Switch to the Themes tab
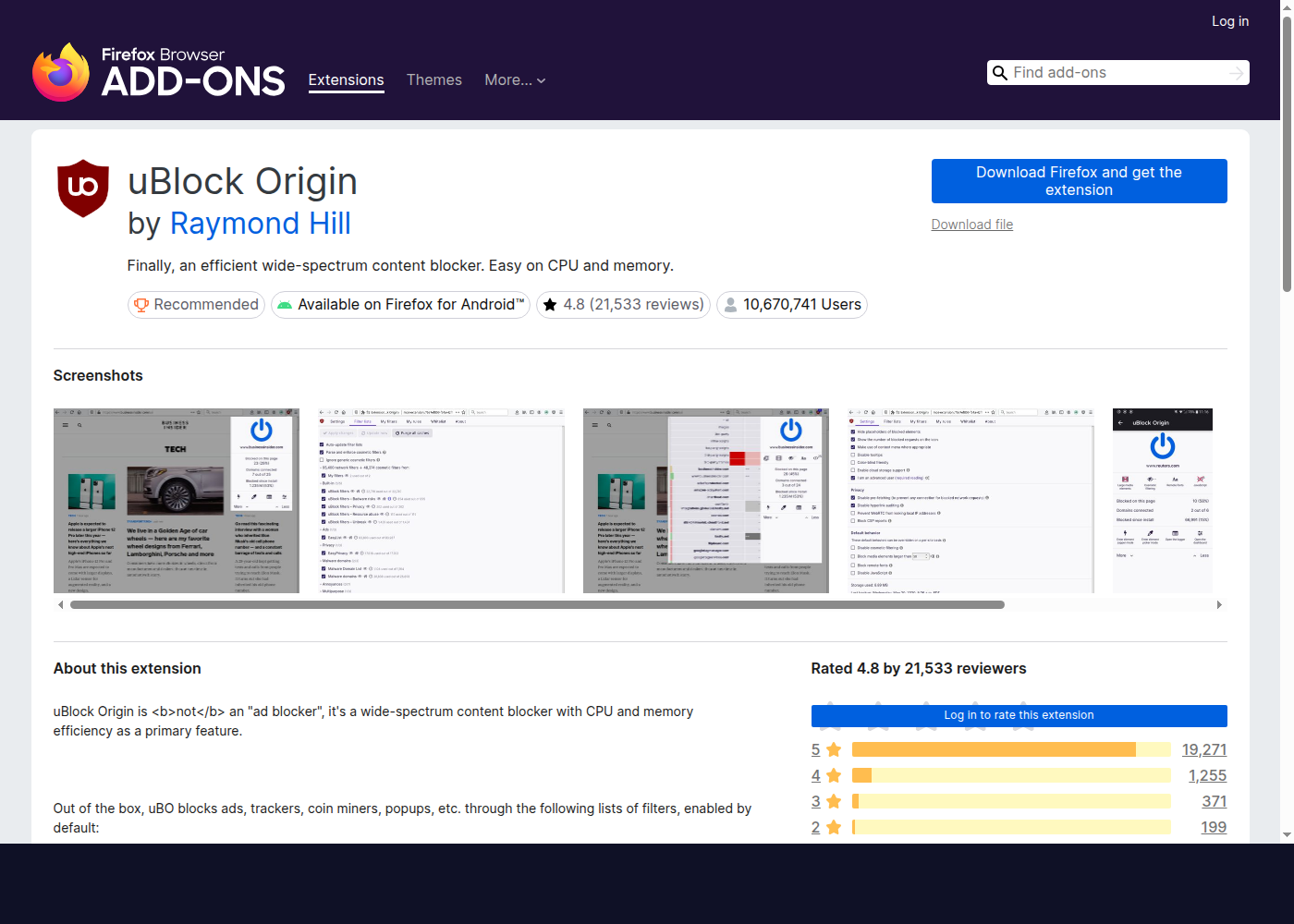The width and height of the screenshot is (1294, 924). click(x=434, y=80)
